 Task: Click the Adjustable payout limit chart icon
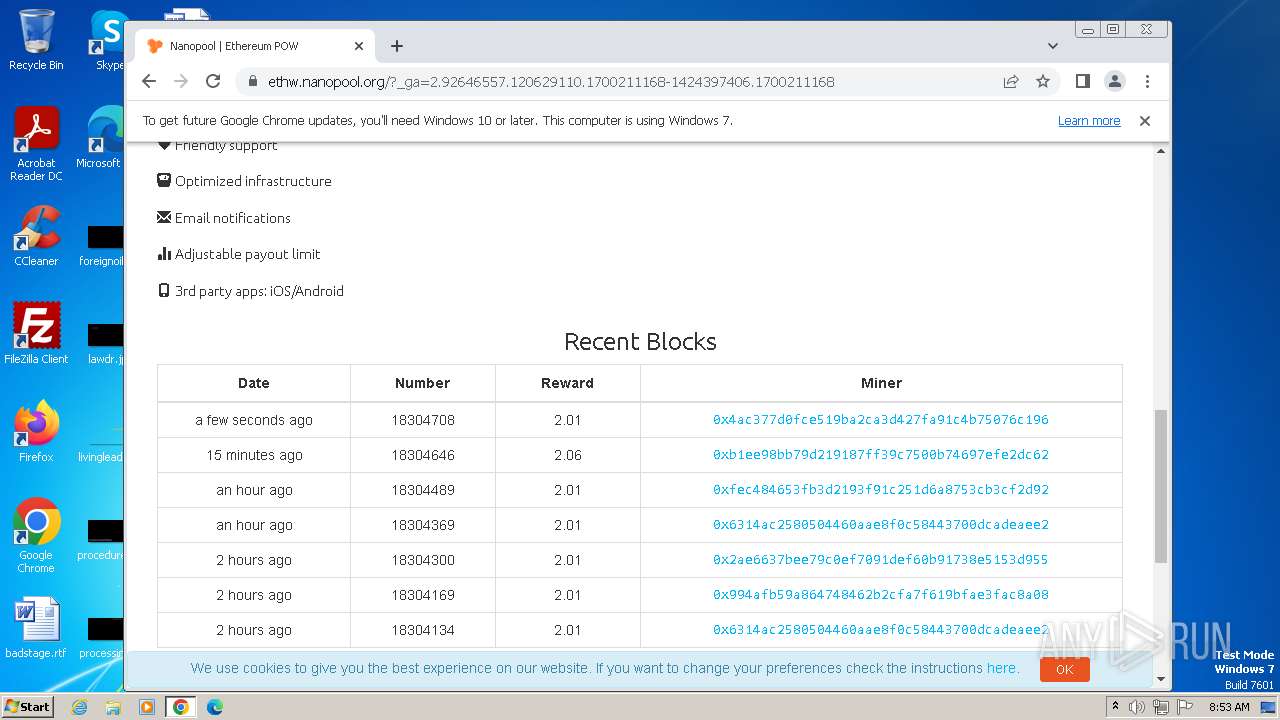coord(164,254)
